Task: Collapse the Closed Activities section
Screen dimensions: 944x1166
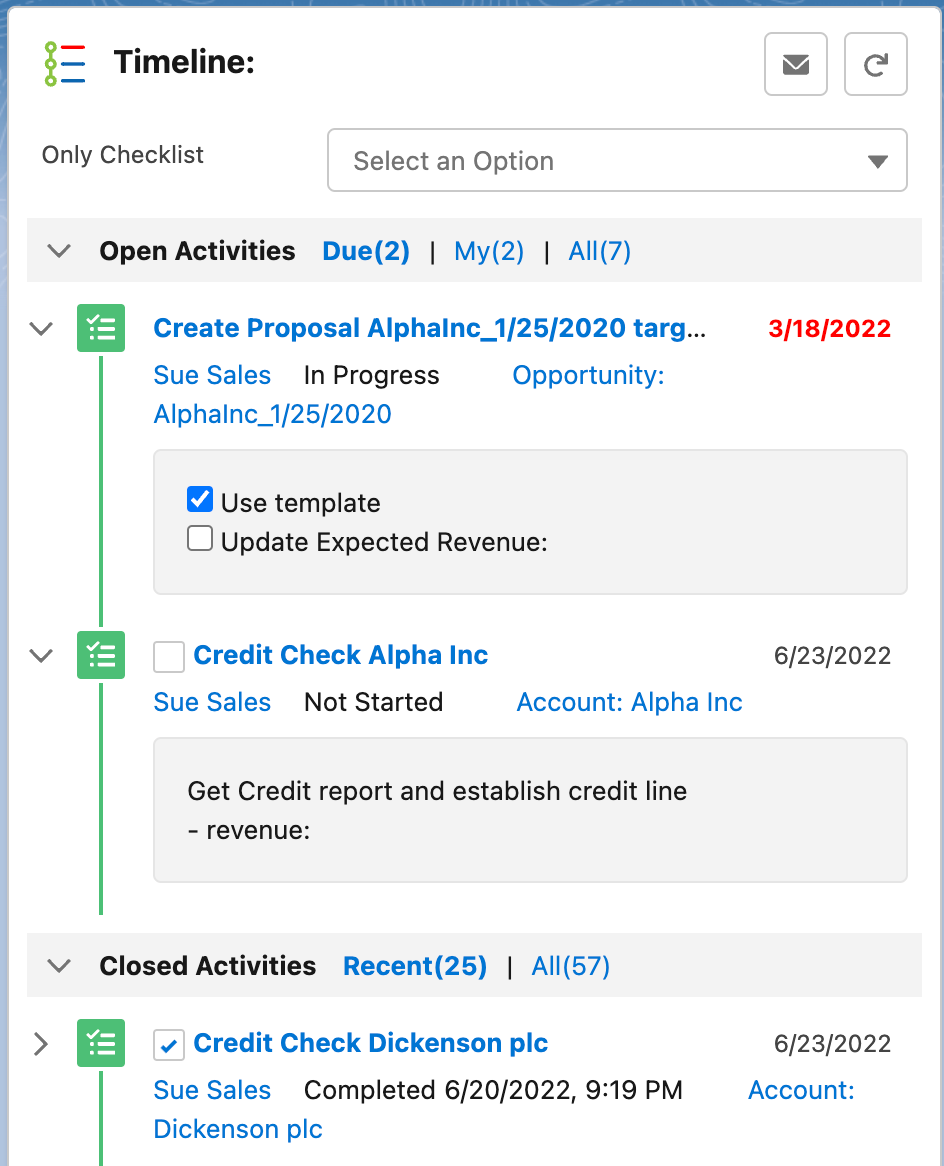Action: [57, 965]
